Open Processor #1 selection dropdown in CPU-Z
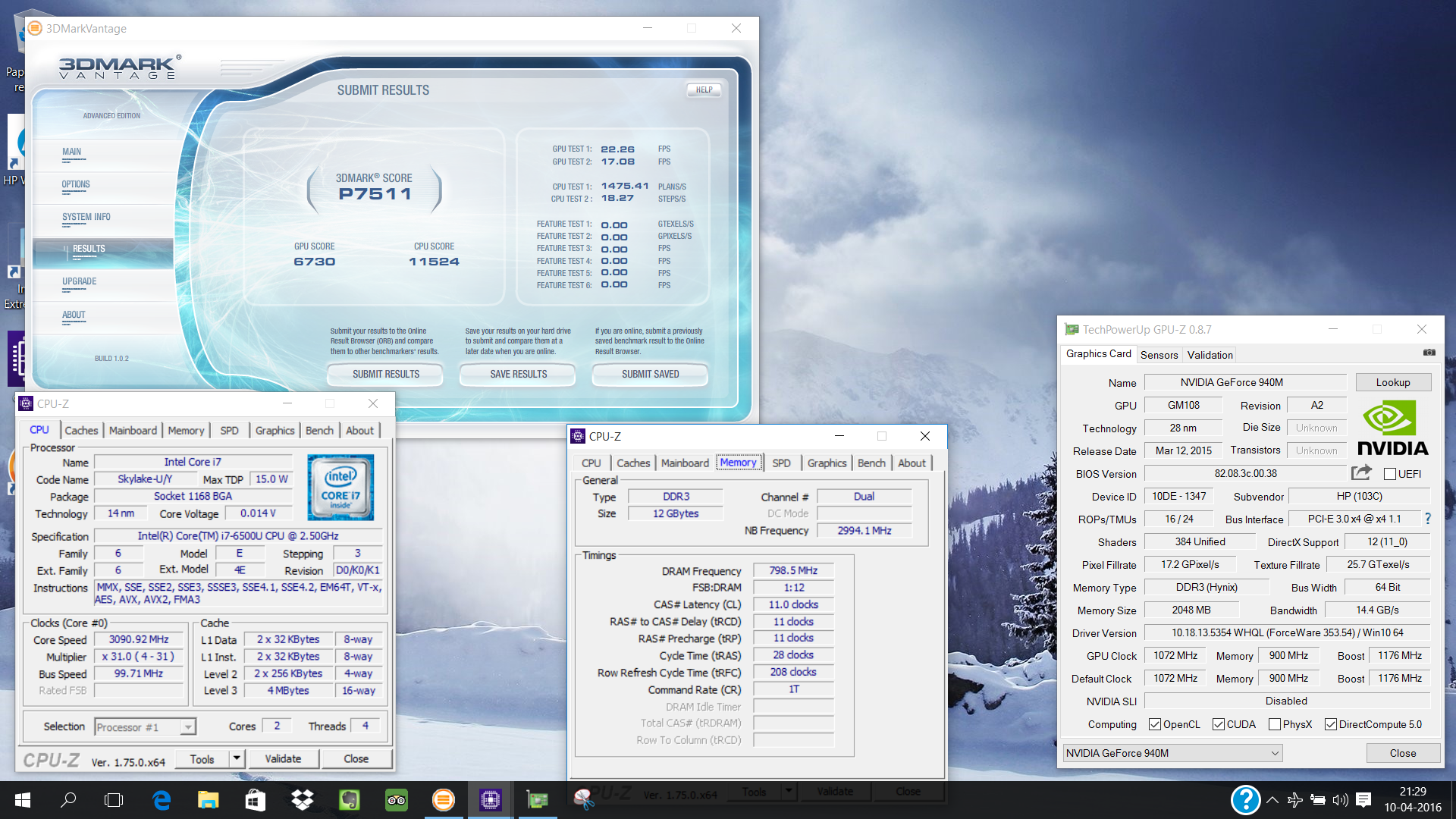Screen dimensions: 1456x819 (146, 726)
